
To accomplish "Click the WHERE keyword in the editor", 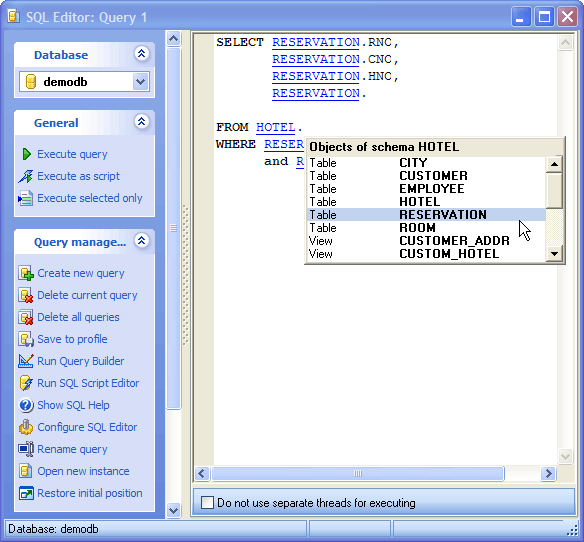I will (236, 144).
